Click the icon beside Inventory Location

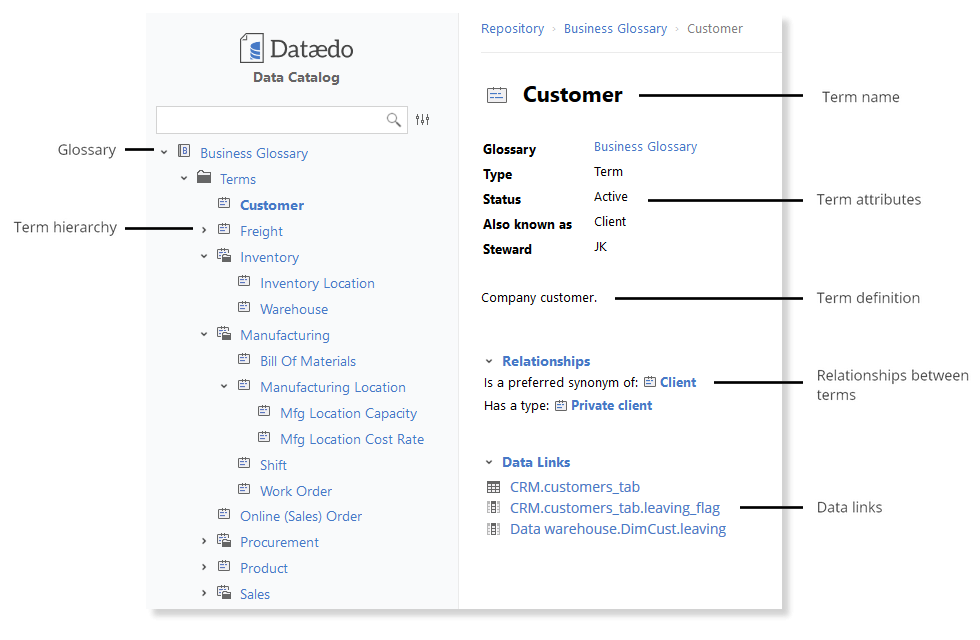[x=244, y=281]
